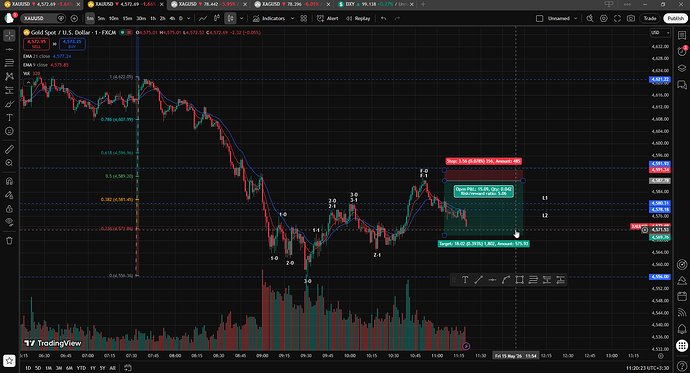Click the Publish button

675,18
